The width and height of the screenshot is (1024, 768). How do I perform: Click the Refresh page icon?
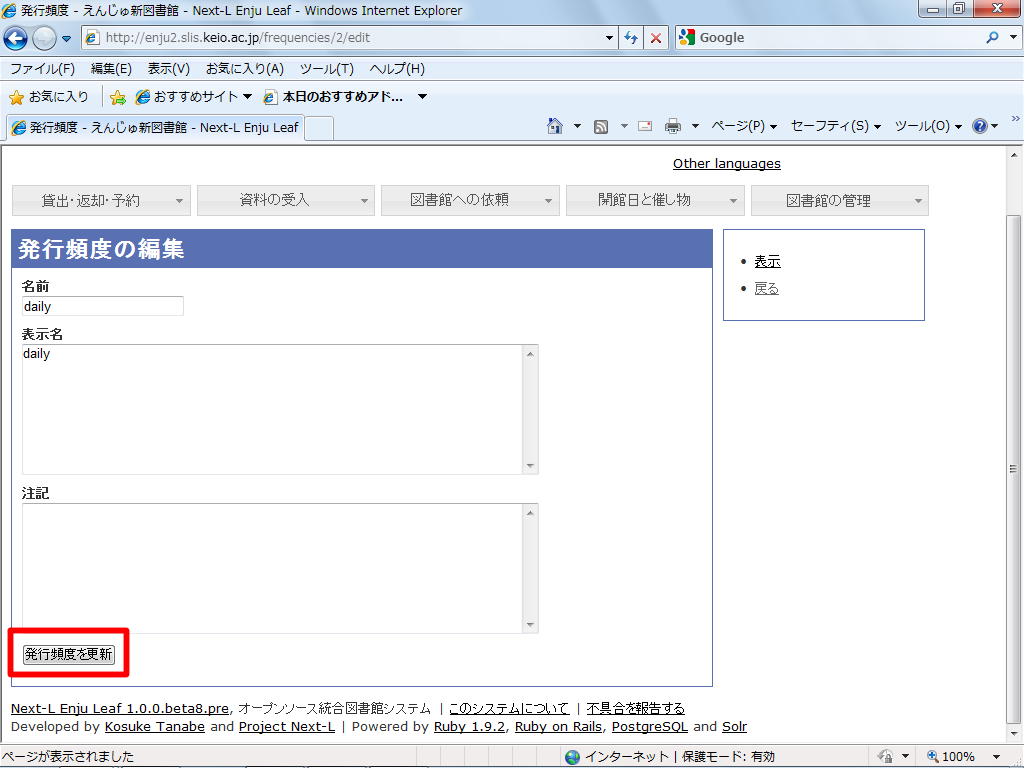tap(630, 38)
